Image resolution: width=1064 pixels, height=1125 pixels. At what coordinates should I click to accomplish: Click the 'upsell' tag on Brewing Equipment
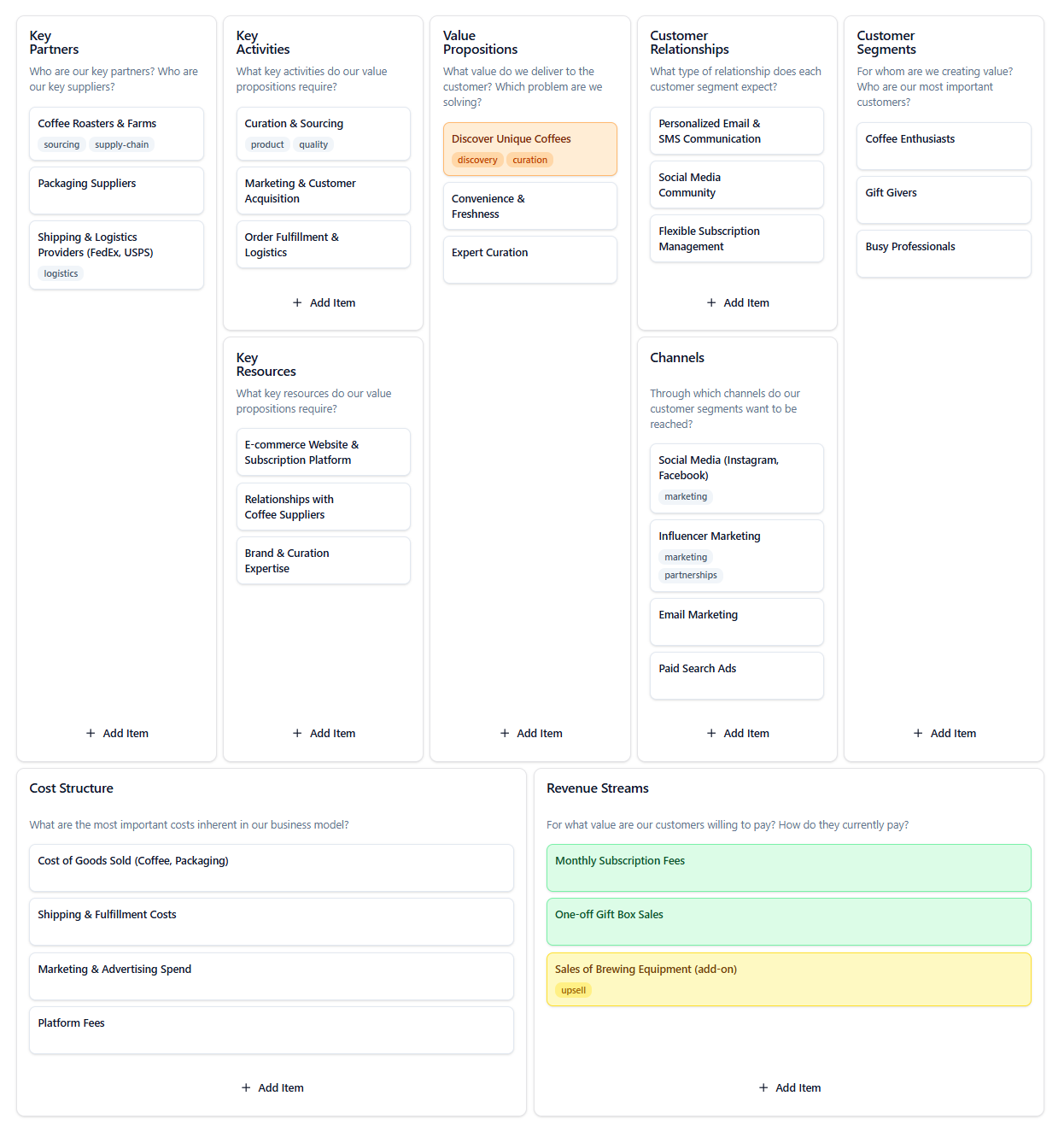pos(573,990)
